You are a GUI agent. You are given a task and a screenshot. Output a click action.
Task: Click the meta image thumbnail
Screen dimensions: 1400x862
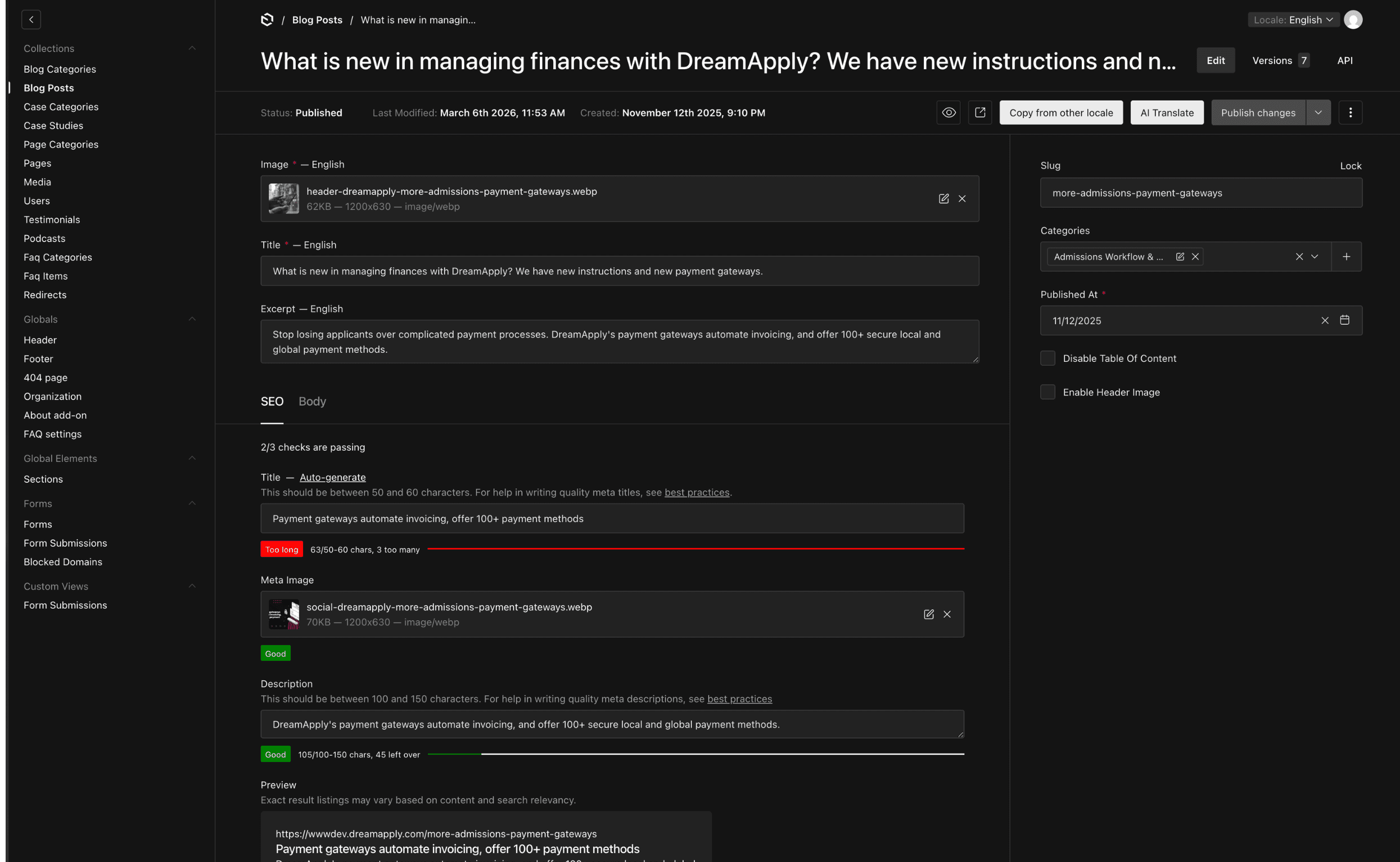(283, 614)
